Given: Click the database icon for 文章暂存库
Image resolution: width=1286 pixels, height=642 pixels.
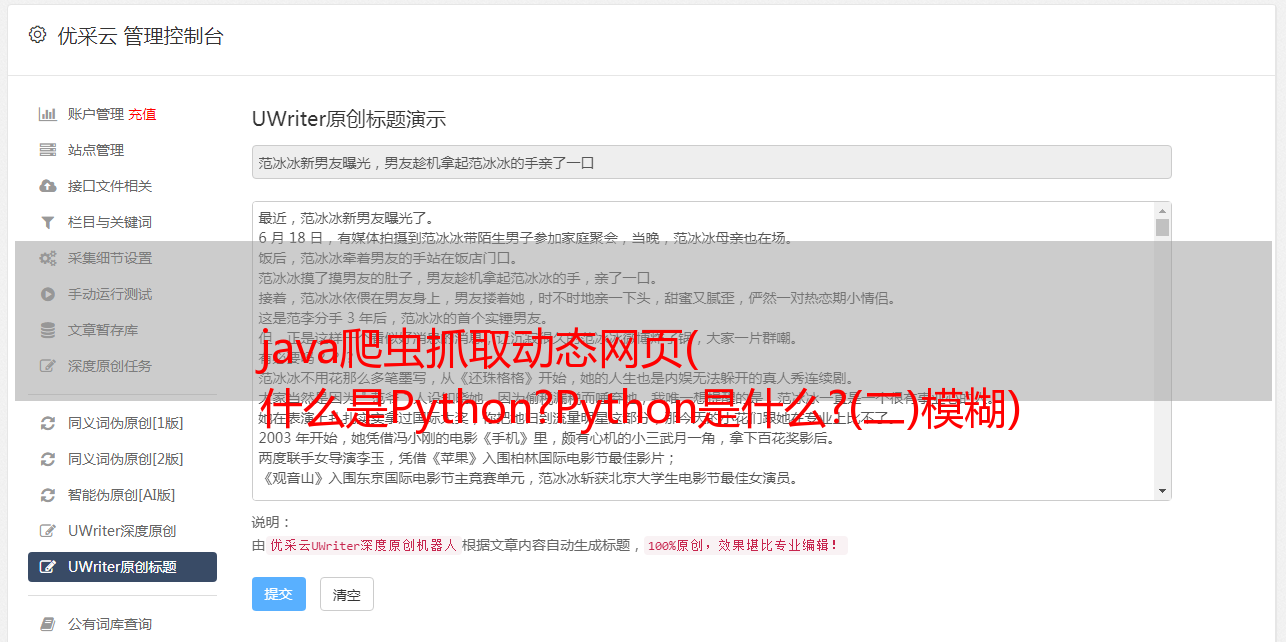Looking at the screenshot, I should pos(47,330).
